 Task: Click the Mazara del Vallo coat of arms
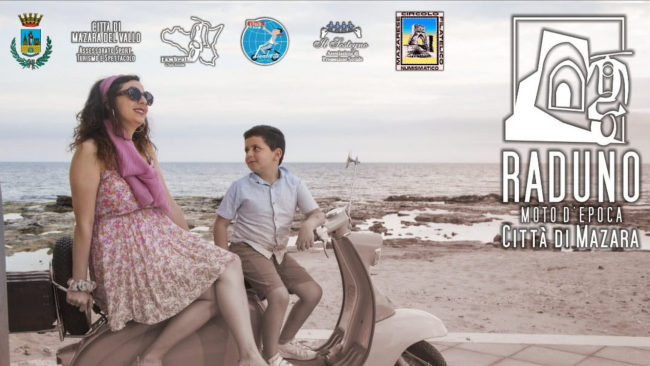(31, 41)
